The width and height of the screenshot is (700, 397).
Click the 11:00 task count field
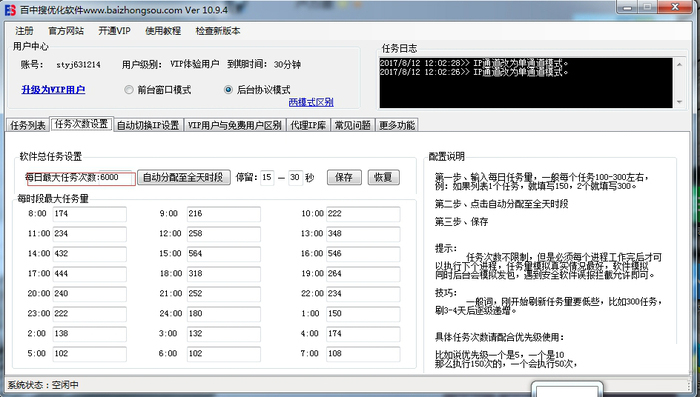click(89, 234)
